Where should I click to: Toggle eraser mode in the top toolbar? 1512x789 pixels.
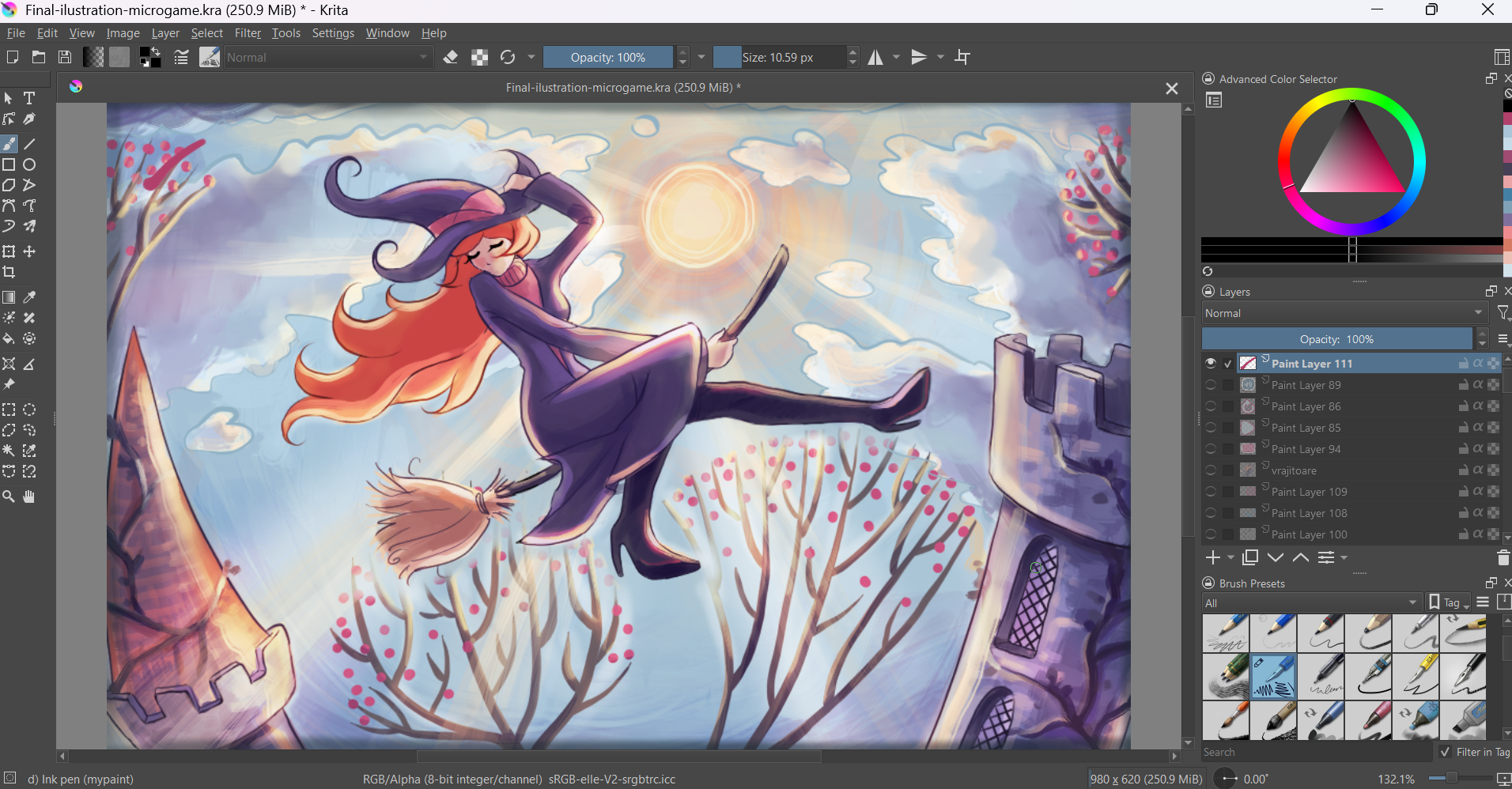[x=451, y=57]
